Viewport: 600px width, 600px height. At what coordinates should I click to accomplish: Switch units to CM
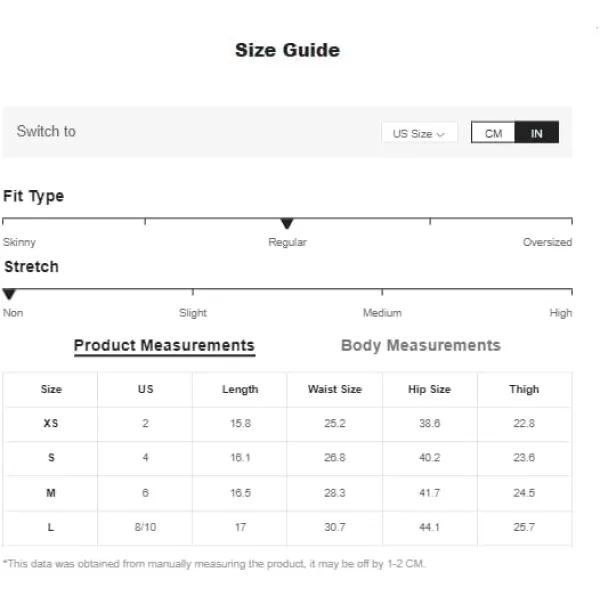[493, 133]
